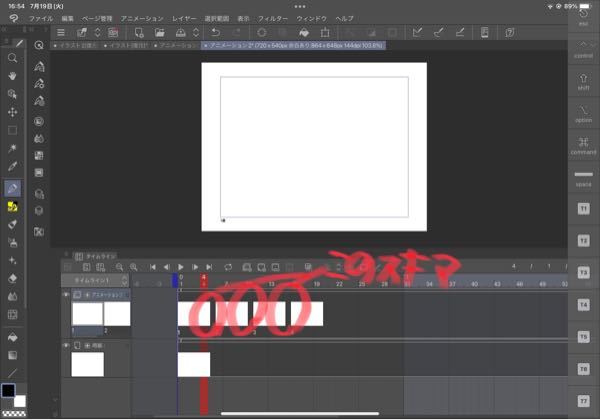Image resolution: width=600 pixels, height=420 pixels.
Task: Click the smartphone connection icon in command bar
Action: point(484,33)
